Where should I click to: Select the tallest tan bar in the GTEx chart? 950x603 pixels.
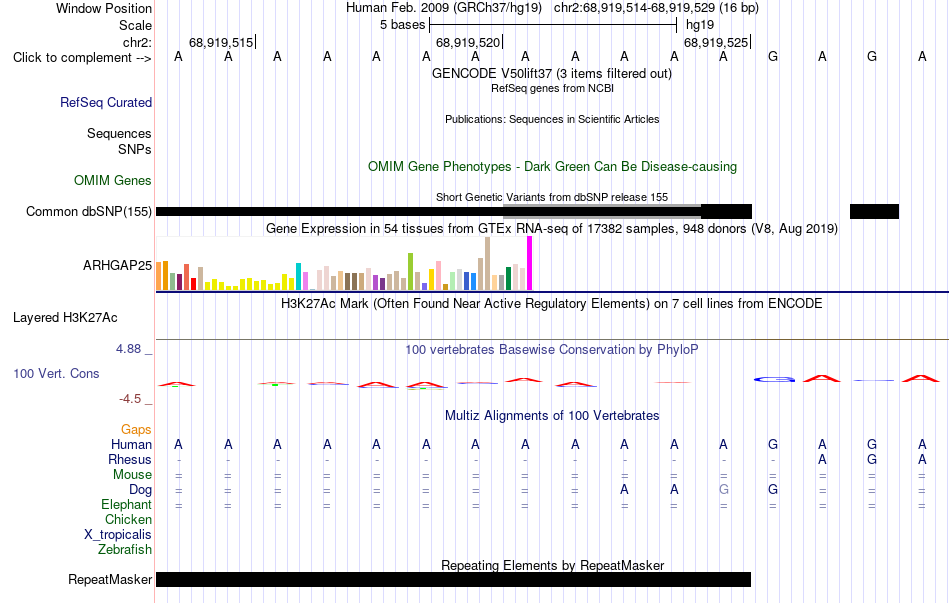point(487,264)
